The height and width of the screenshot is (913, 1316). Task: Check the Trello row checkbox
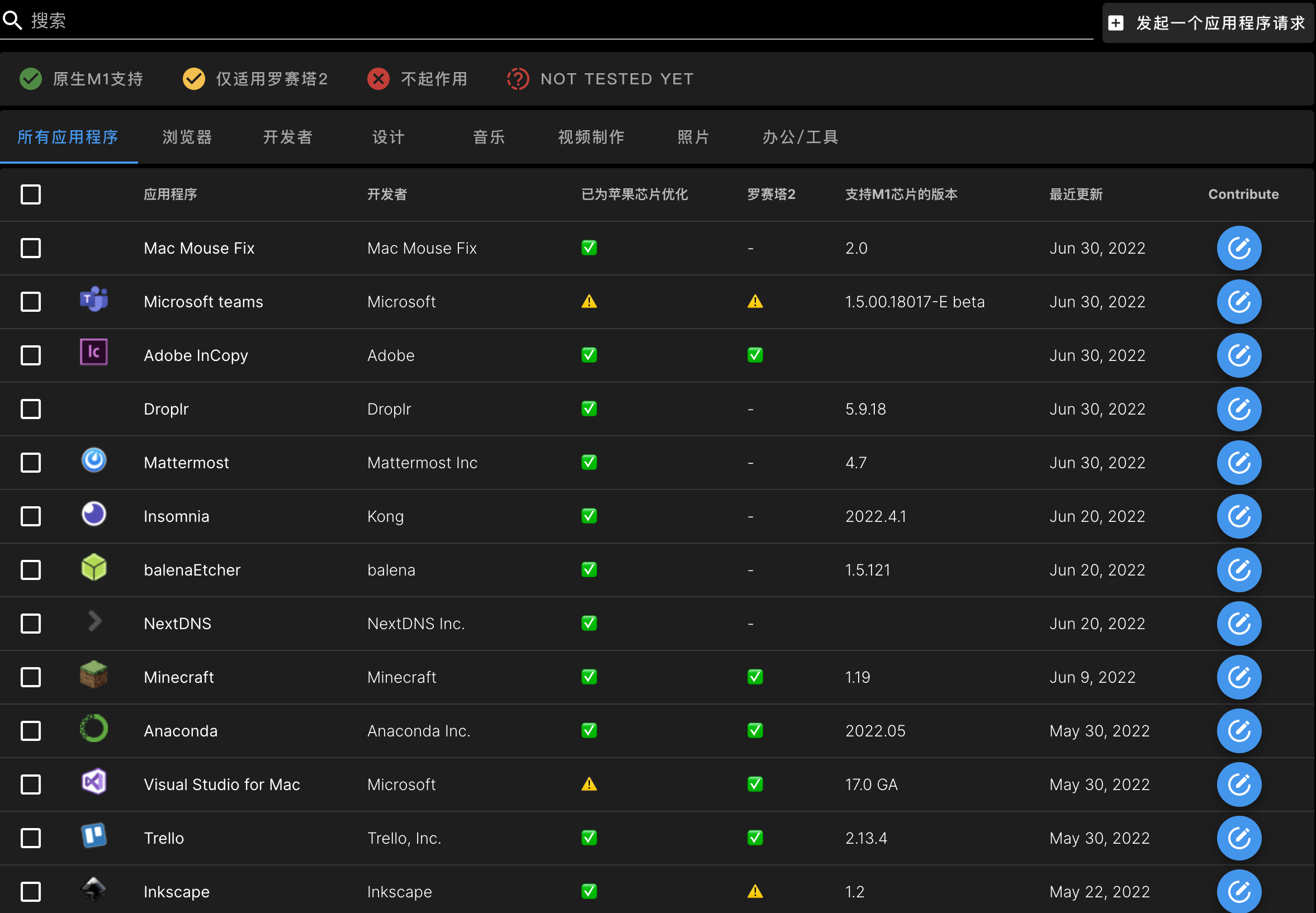[x=31, y=838]
